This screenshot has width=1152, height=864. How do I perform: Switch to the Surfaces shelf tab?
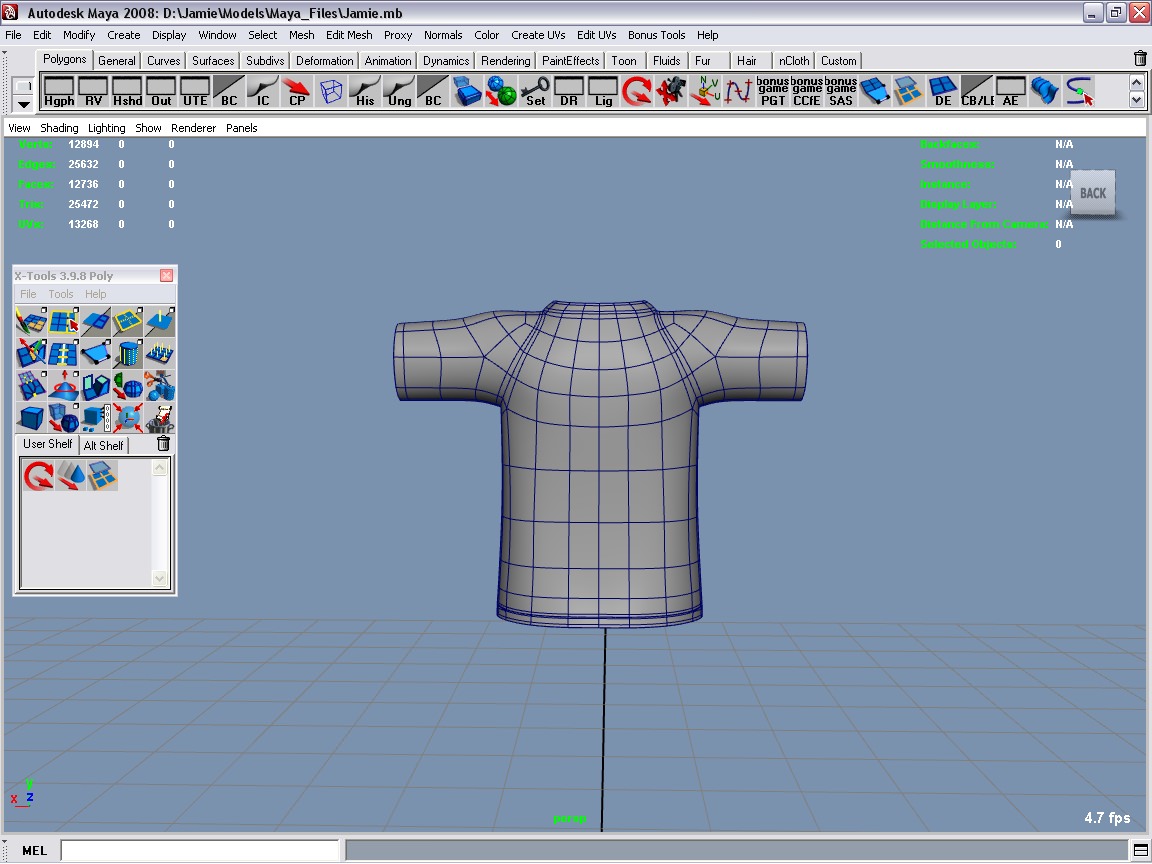(x=213, y=61)
